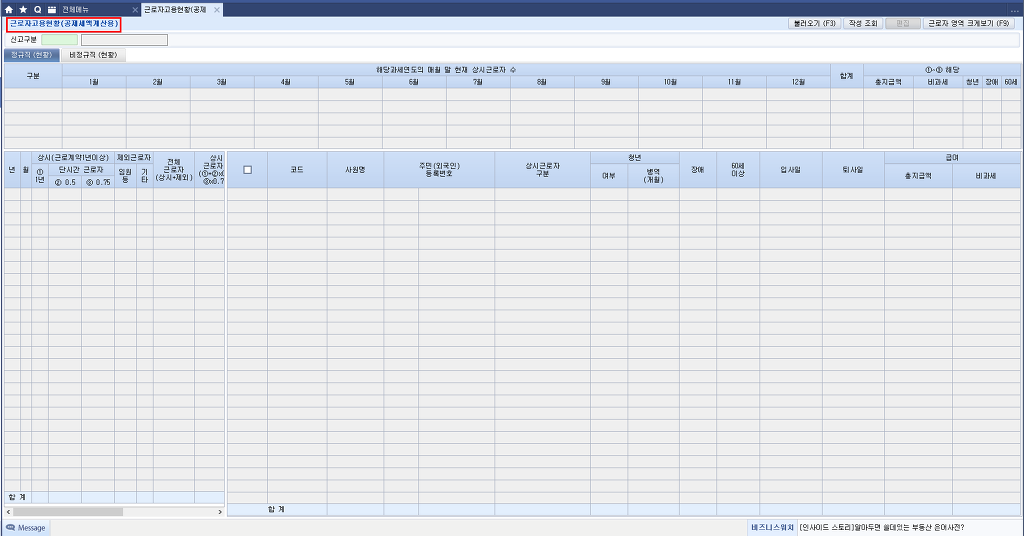Open the Message chat icon

[x=10, y=528]
